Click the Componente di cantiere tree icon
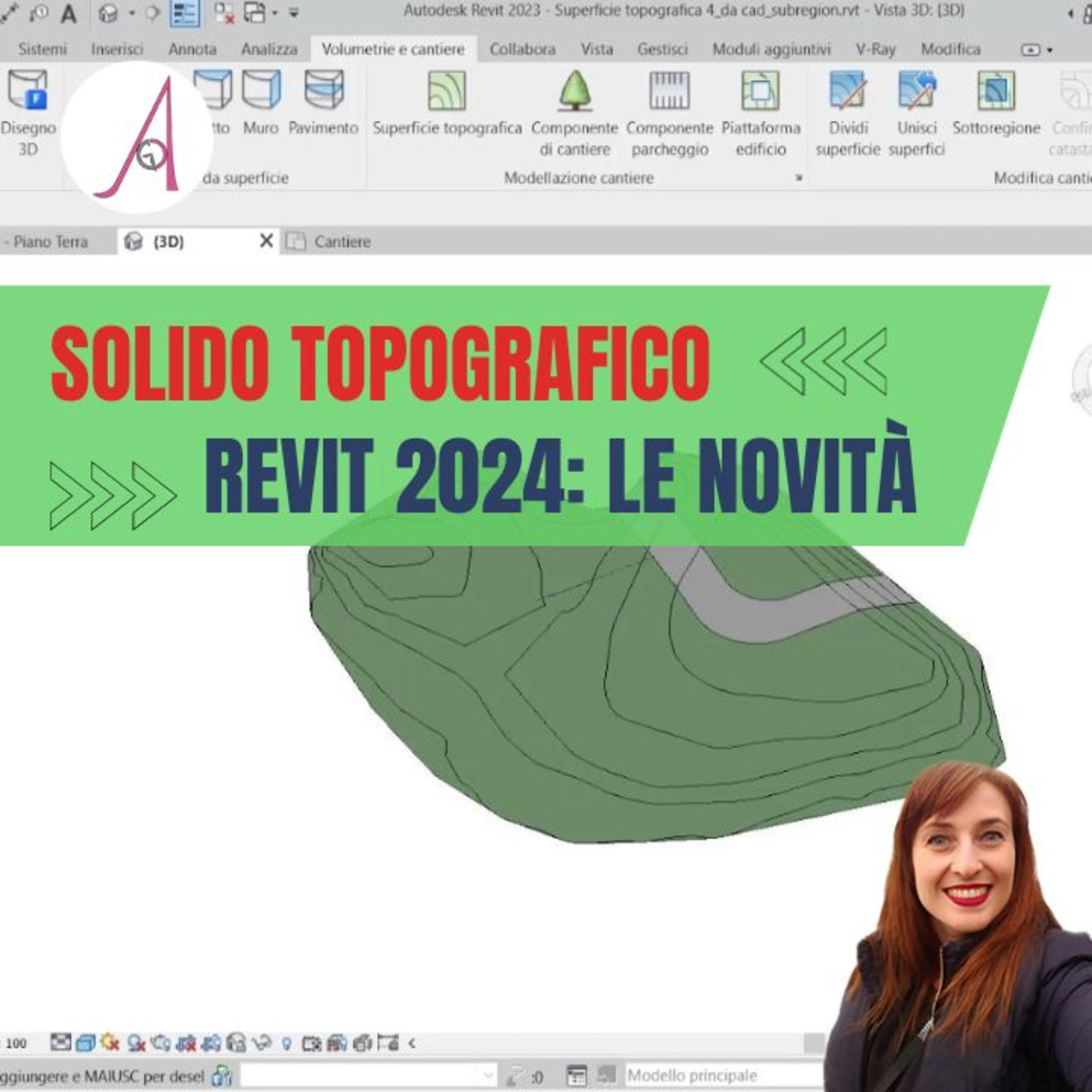 point(575,90)
